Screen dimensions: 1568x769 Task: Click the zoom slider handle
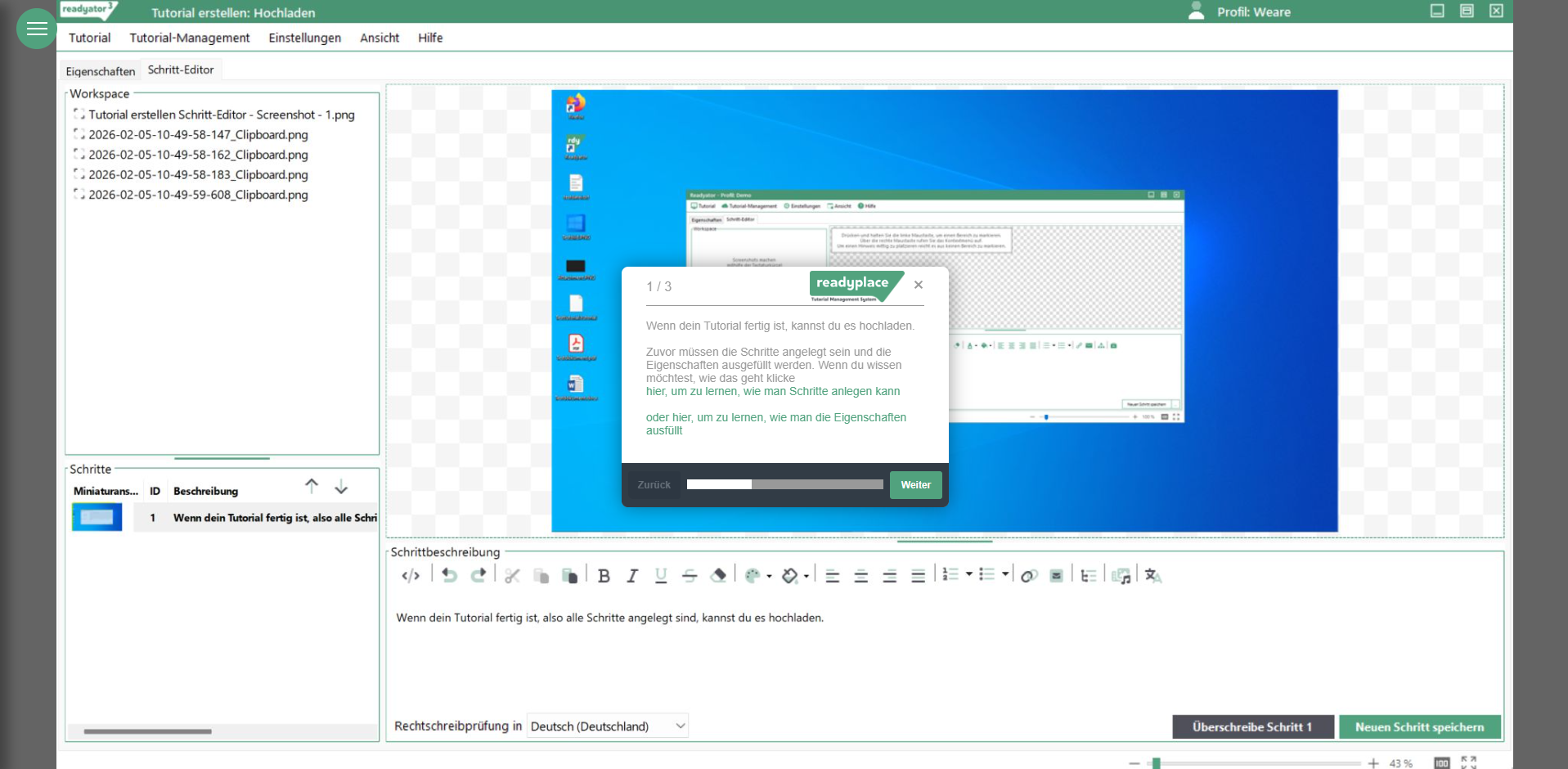(1156, 763)
